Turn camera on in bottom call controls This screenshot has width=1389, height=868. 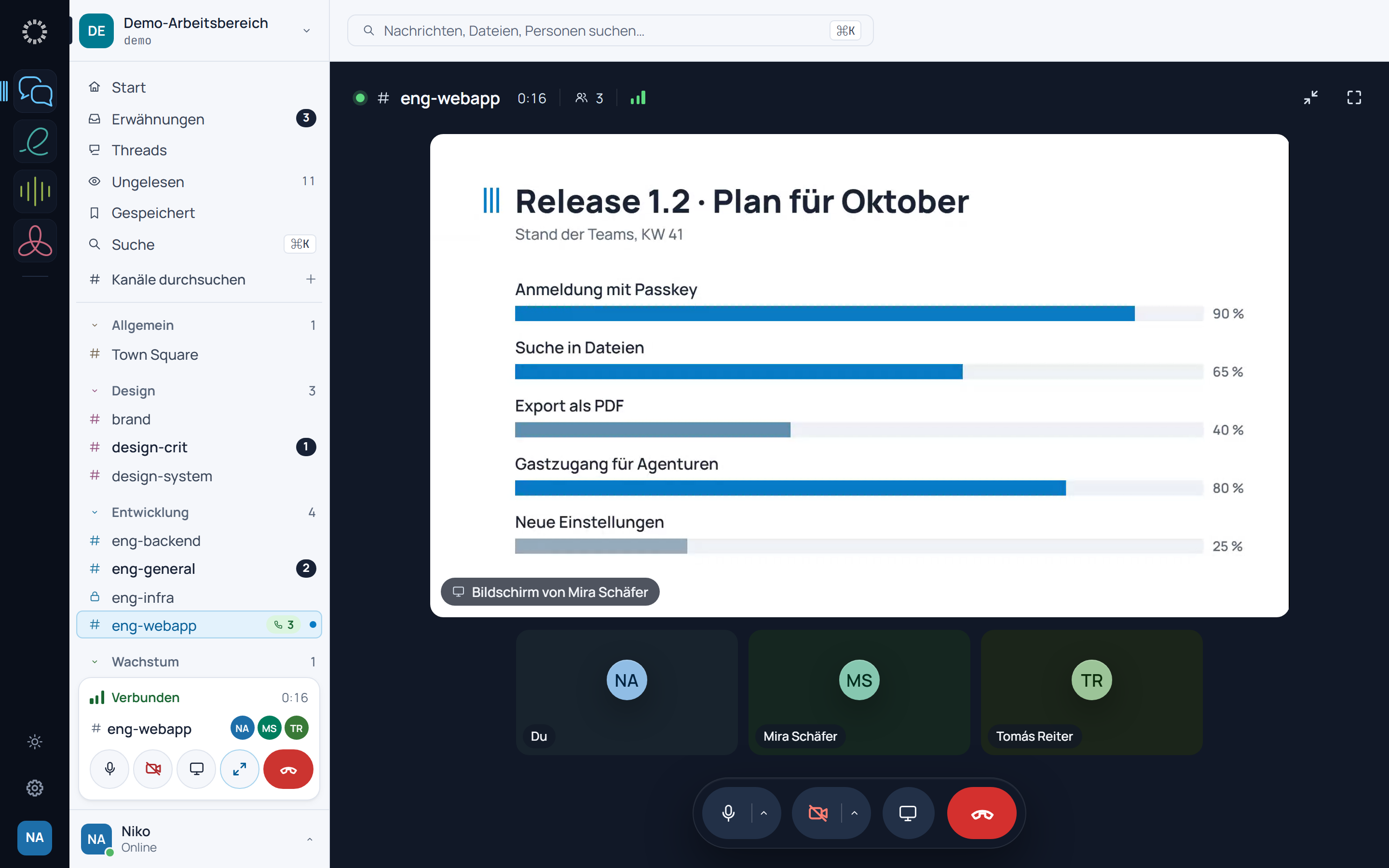click(x=818, y=813)
